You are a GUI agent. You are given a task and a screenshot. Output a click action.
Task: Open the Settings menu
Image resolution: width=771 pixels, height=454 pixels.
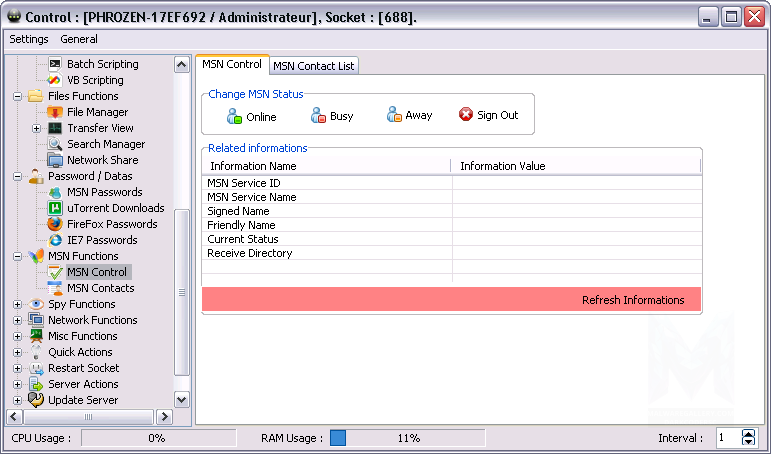pos(29,39)
